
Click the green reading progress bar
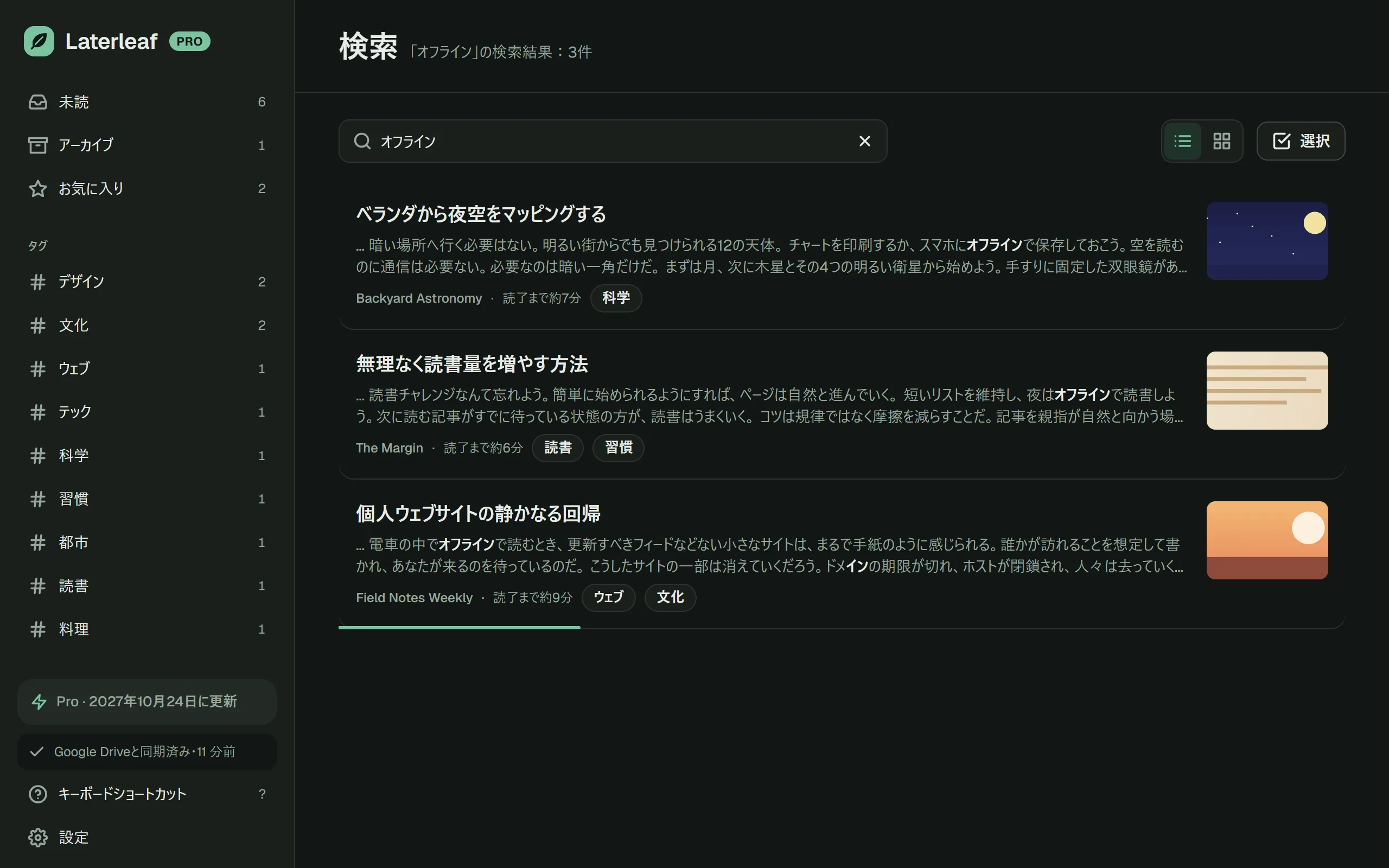pos(459,628)
